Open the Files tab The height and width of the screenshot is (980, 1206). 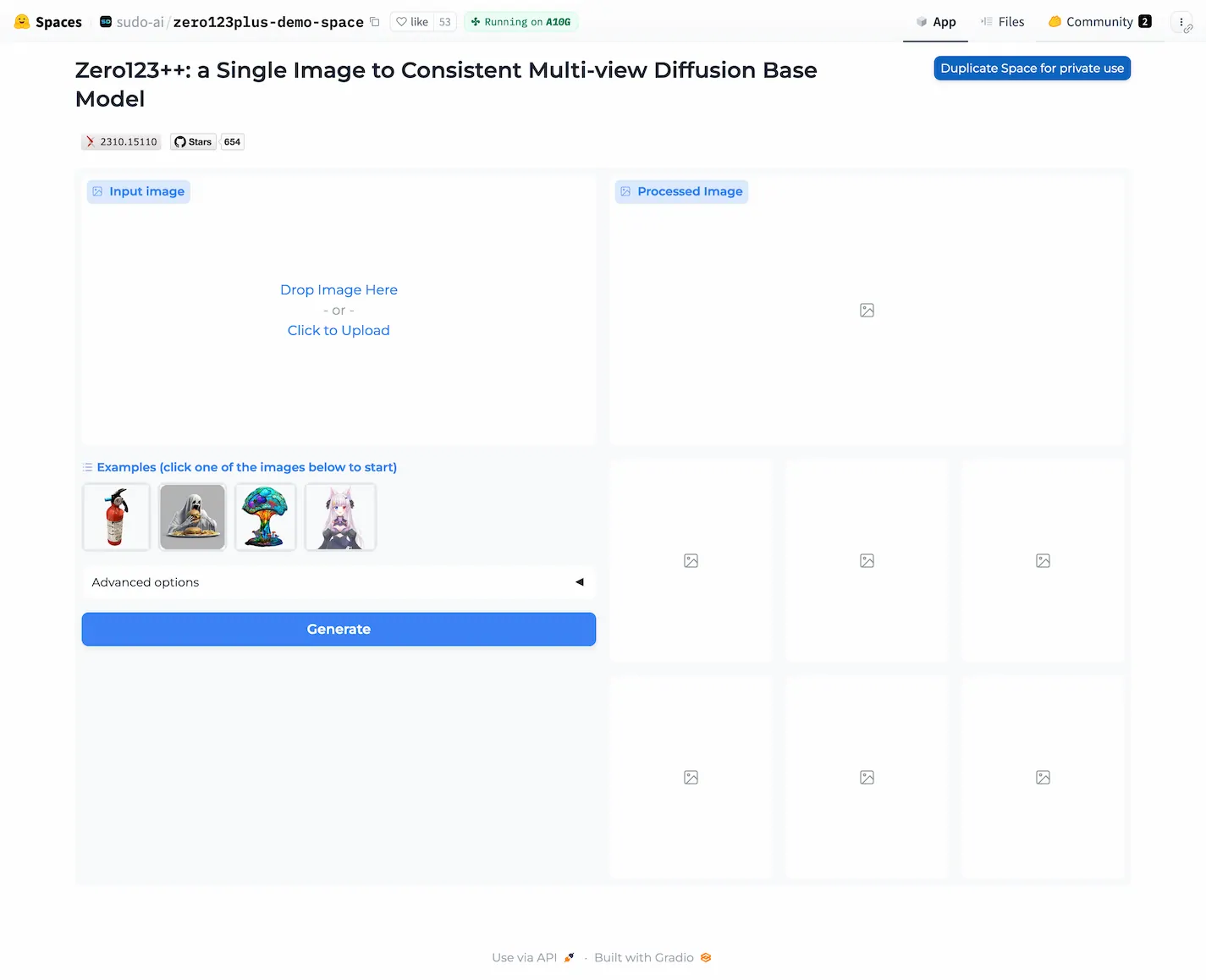[1002, 22]
